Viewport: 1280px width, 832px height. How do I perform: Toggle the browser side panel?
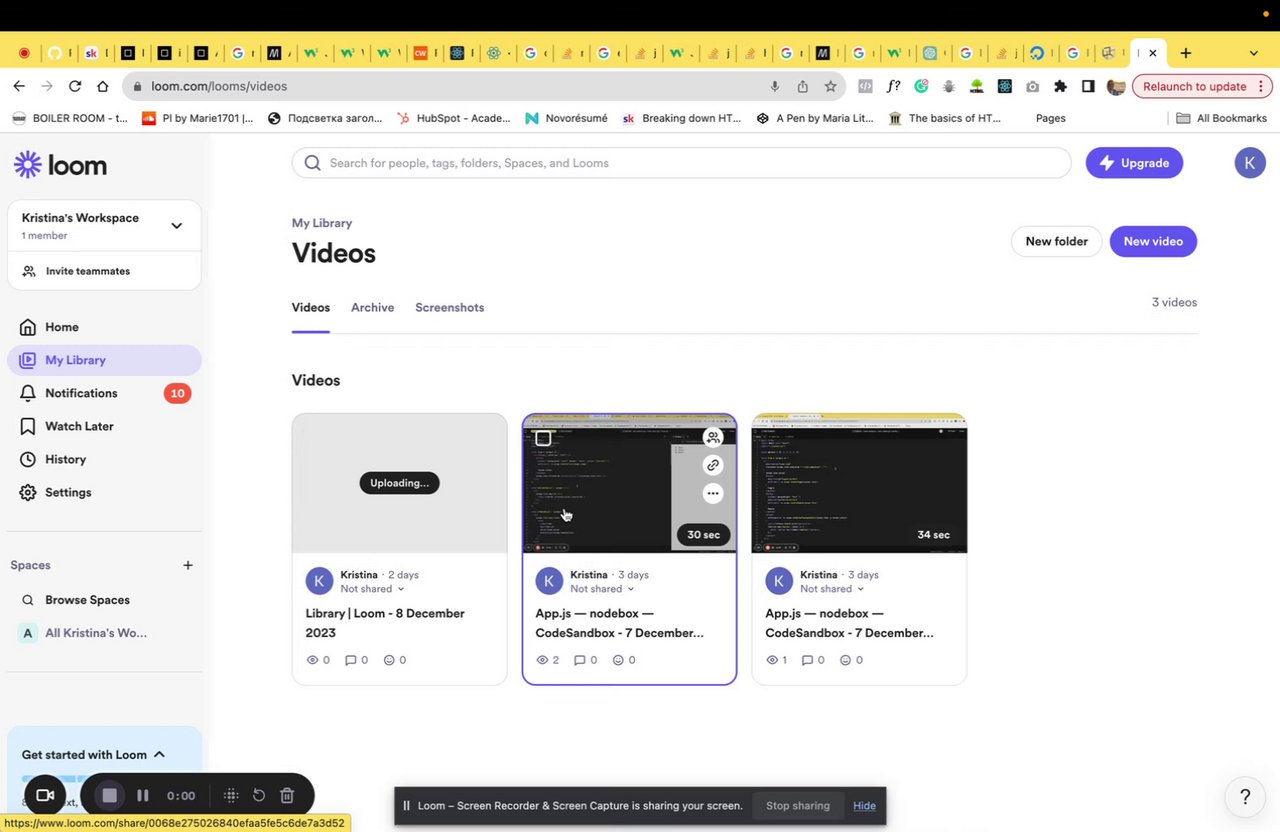pos(1088,86)
